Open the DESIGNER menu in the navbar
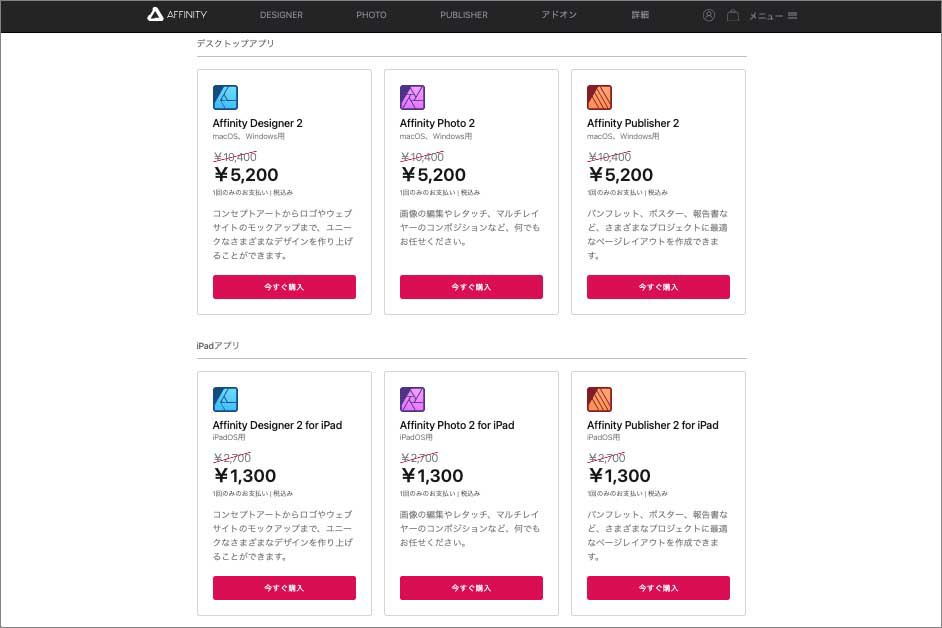The width and height of the screenshot is (942, 628). 281,15
